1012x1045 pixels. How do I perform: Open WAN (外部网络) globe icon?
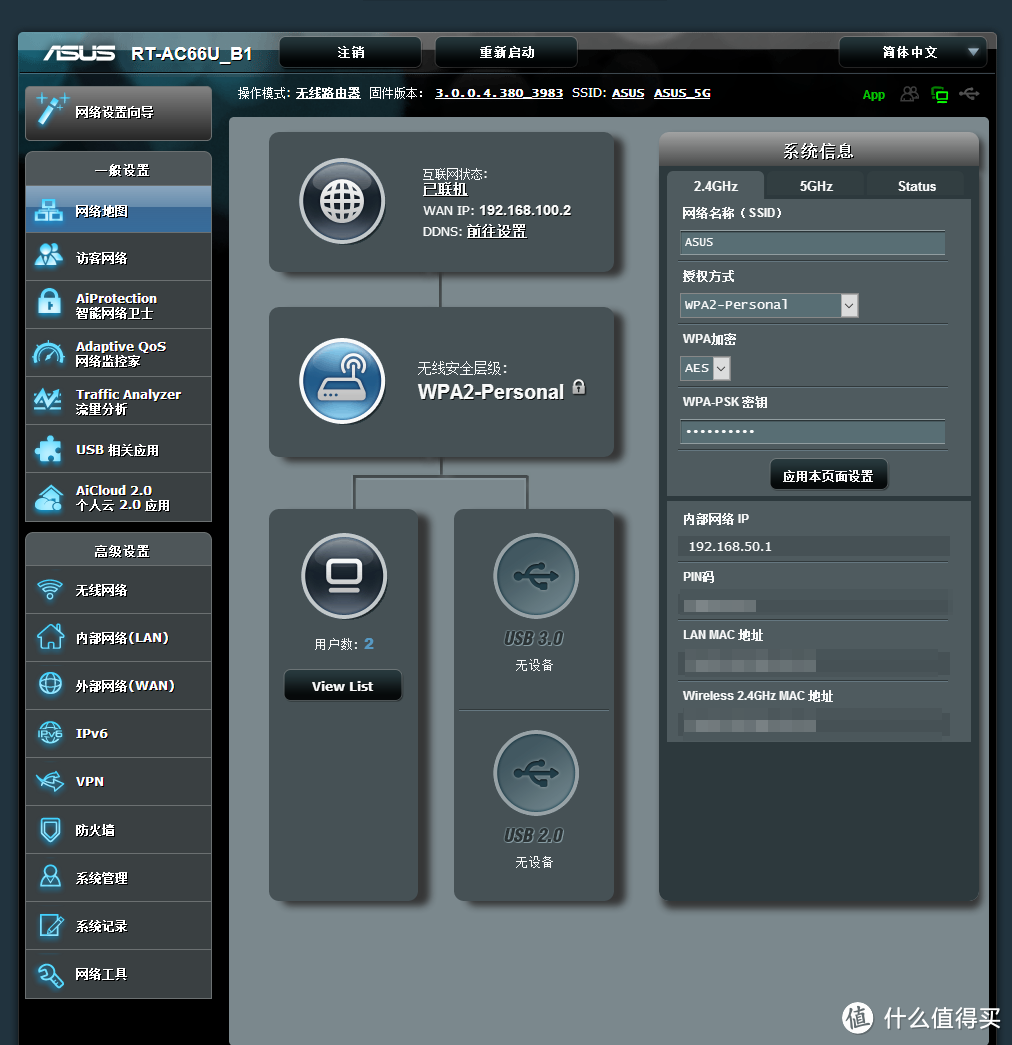tap(50, 684)
